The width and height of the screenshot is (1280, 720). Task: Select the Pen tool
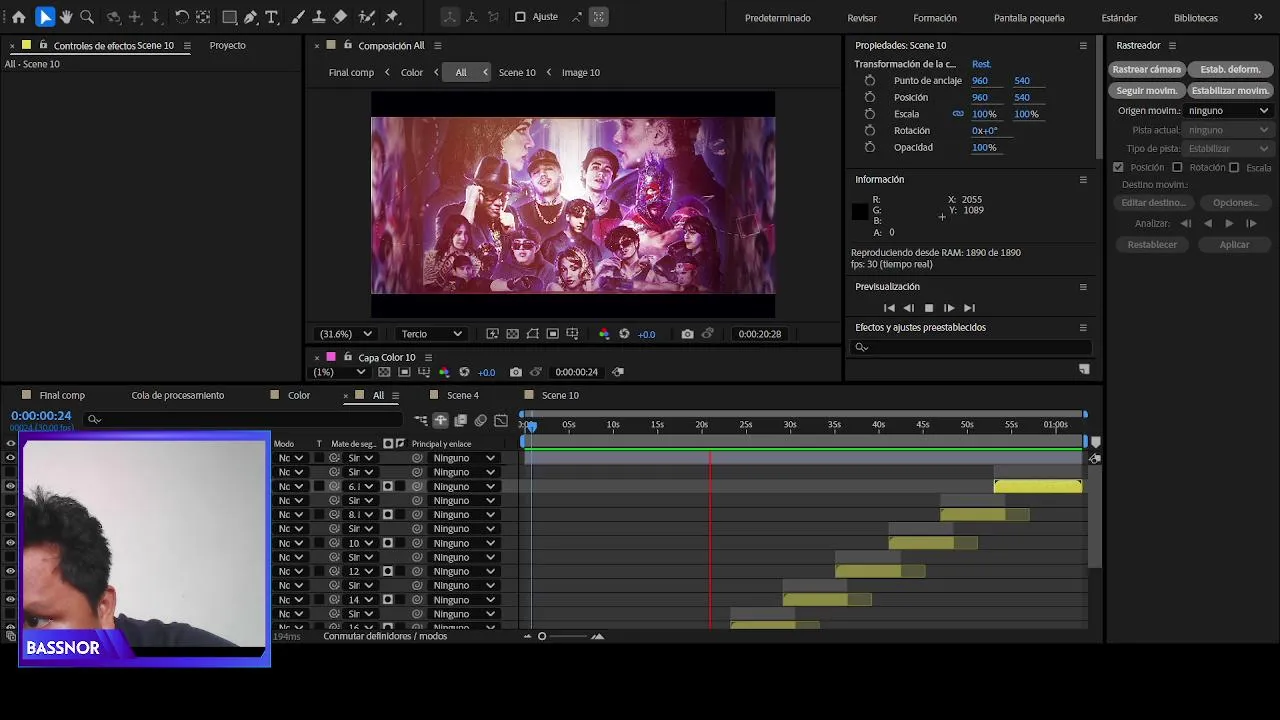[250, 17]
